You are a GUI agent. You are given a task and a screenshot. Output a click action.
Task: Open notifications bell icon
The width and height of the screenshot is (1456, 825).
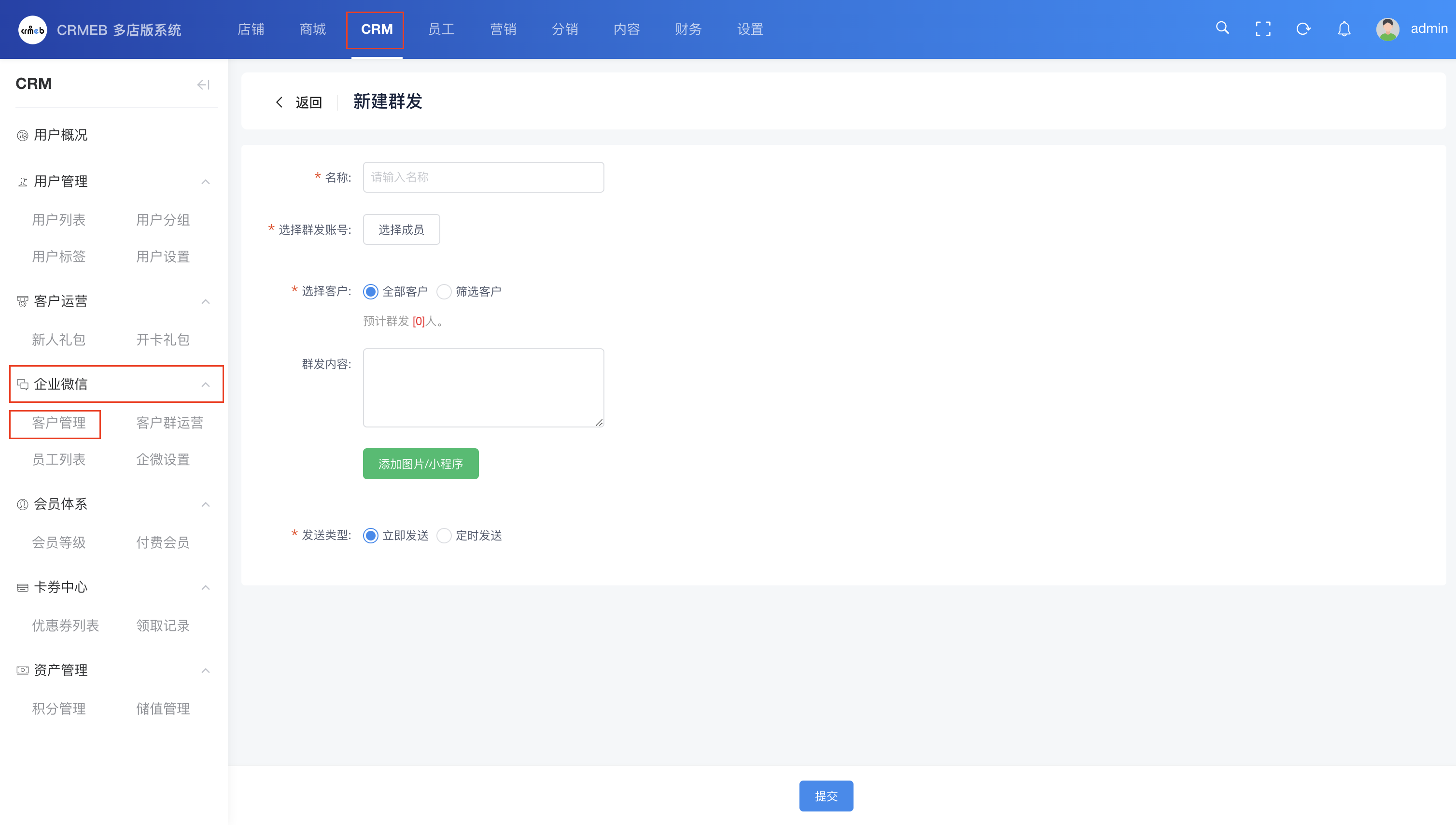(1344, 29)
